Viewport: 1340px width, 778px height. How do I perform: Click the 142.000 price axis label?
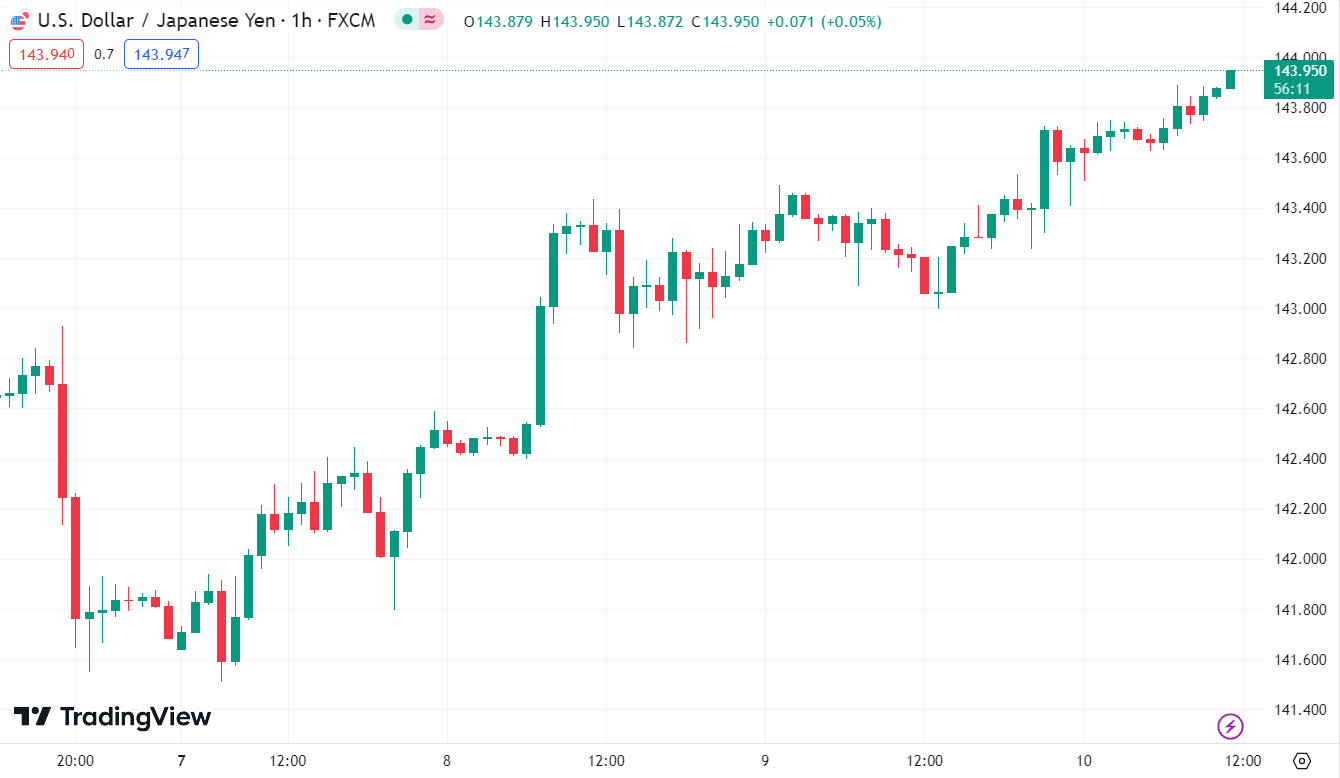1300,559
